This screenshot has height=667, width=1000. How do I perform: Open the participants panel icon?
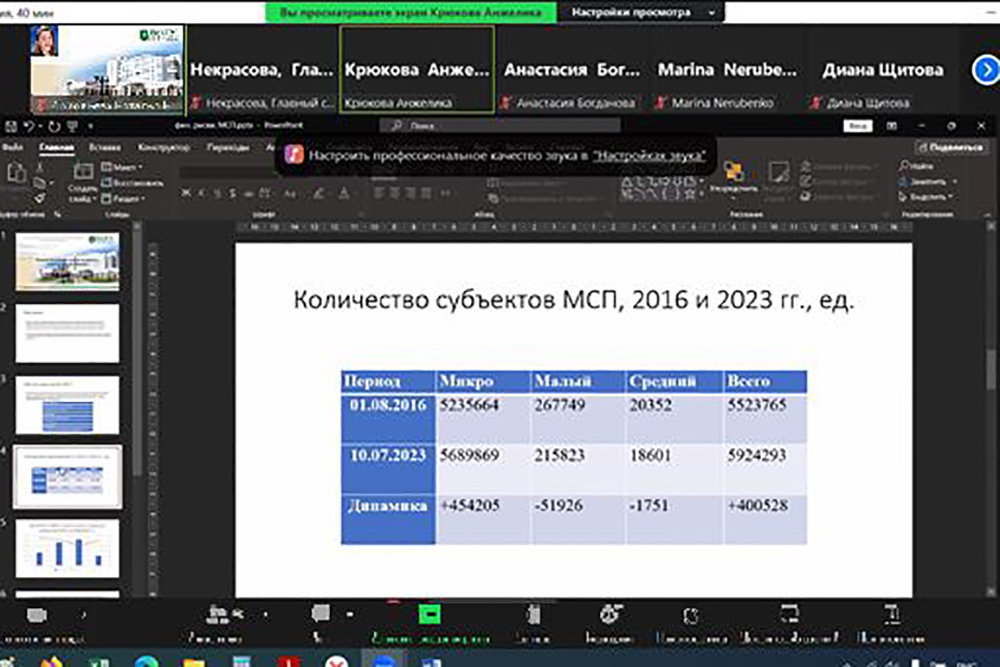[x=215, y=614]
